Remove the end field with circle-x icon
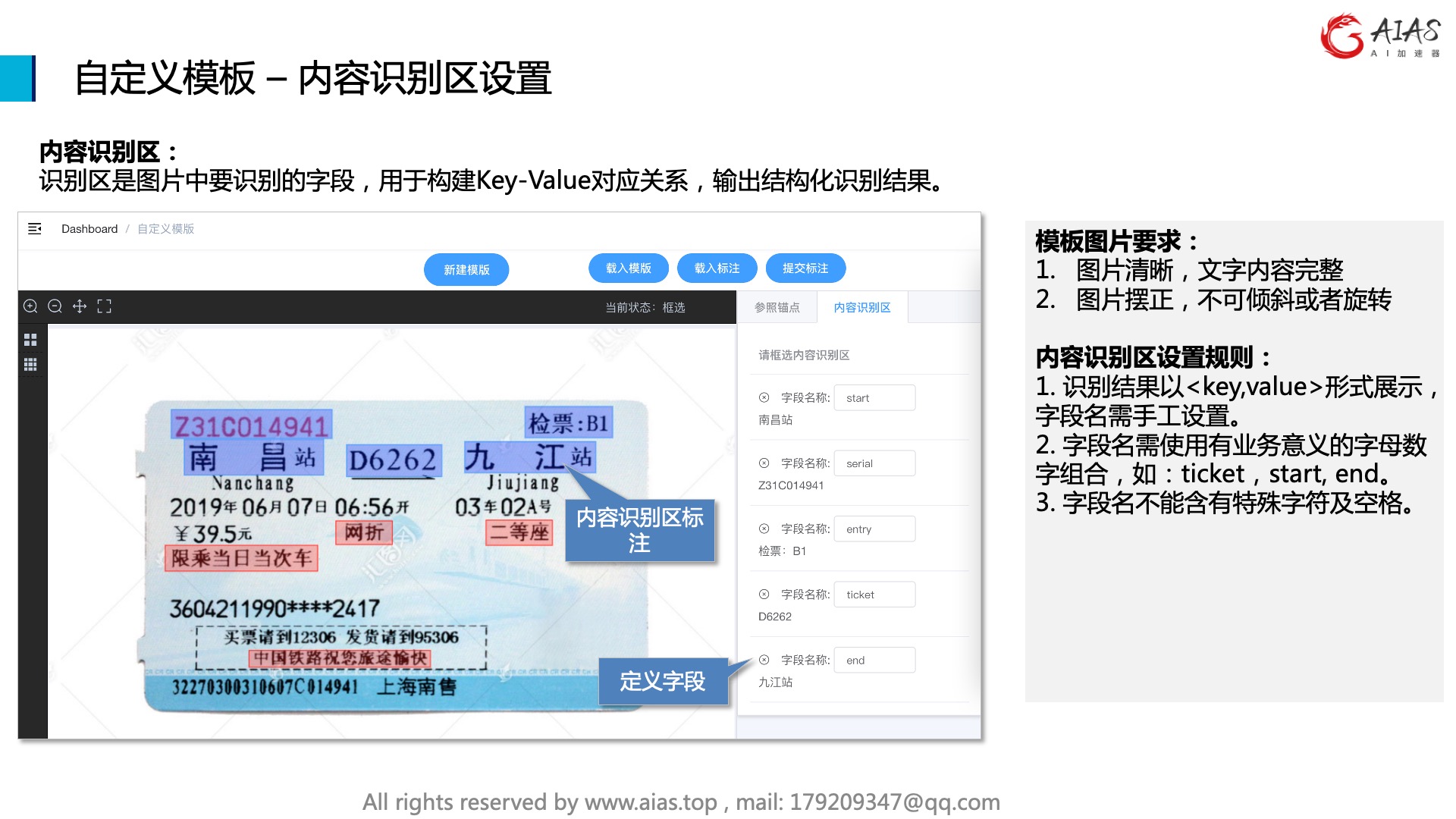This screenshot has height=819, width=1456. [x=764, y=660]
